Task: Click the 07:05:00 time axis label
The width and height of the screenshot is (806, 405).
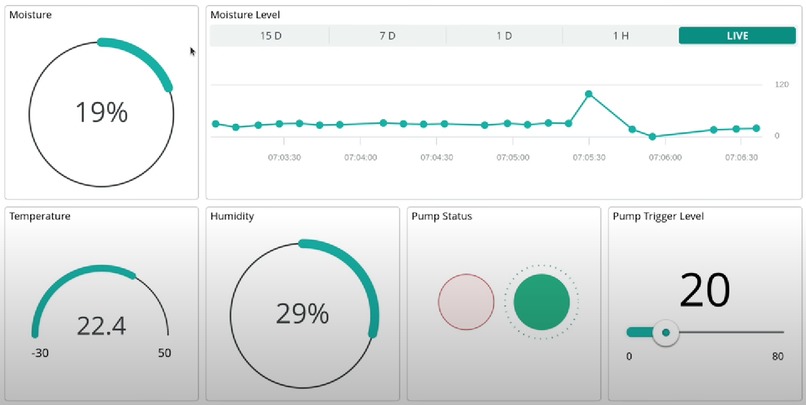Action: (x=512, y=157)
